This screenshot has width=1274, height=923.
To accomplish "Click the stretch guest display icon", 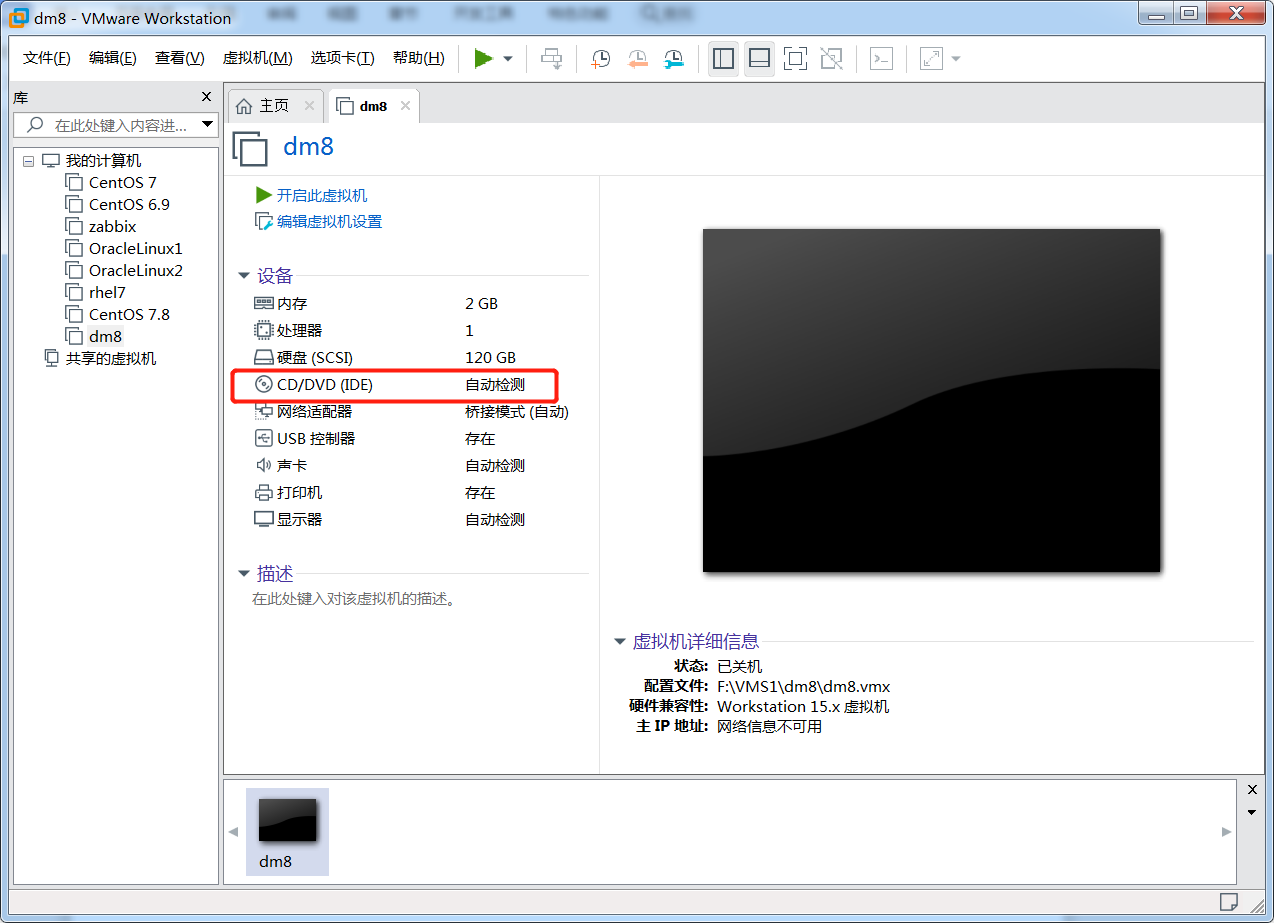I will (931, 59).
